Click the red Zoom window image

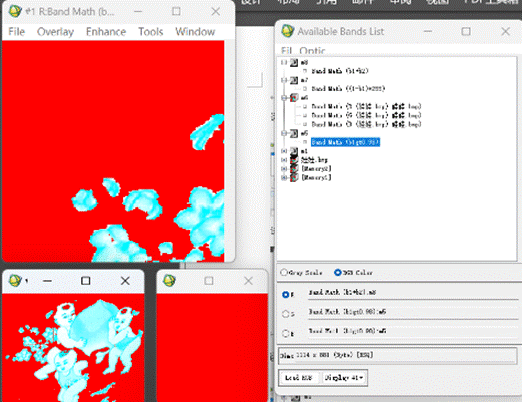coord(212,347)
